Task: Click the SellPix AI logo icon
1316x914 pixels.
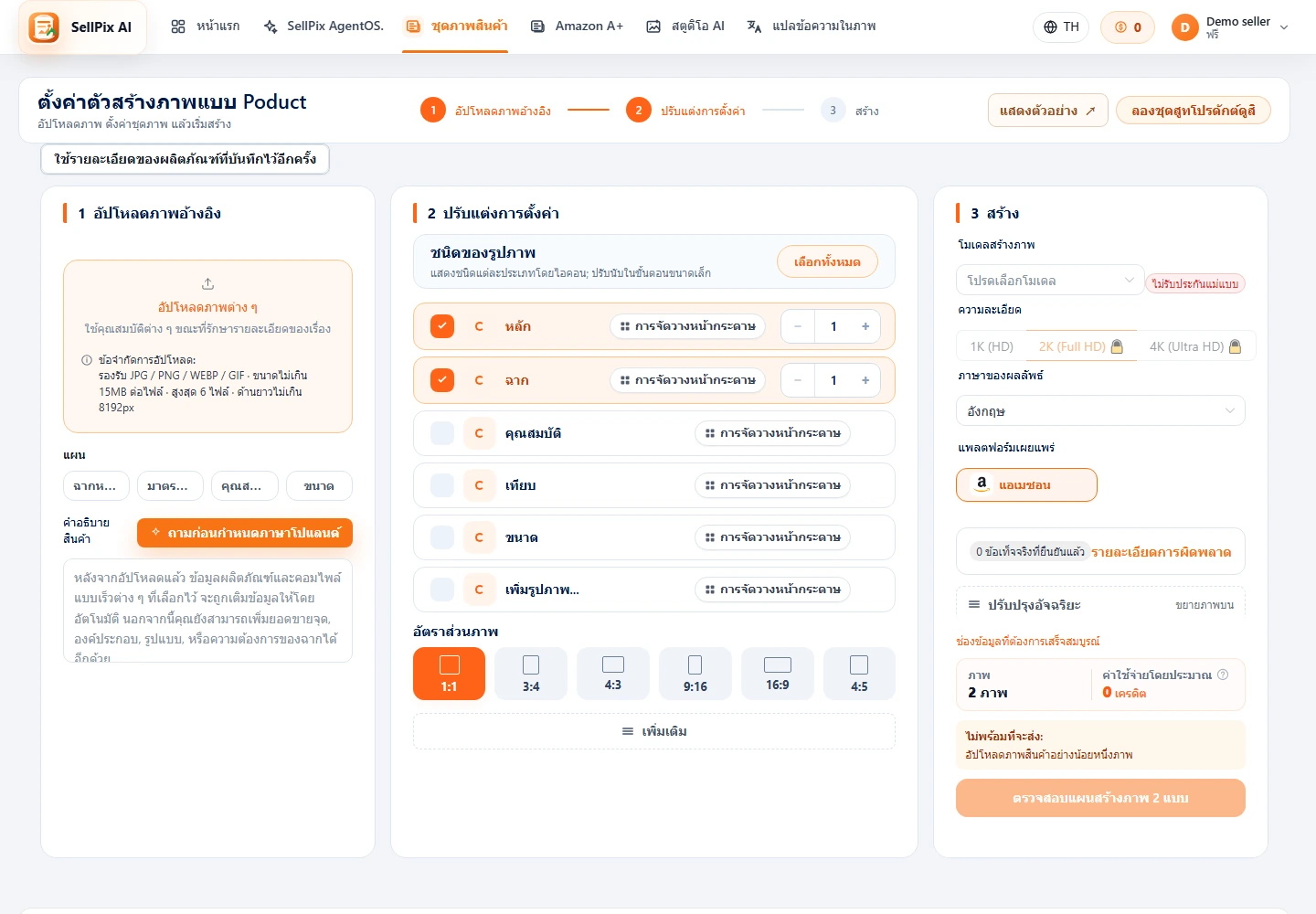Action: point(44,27)
